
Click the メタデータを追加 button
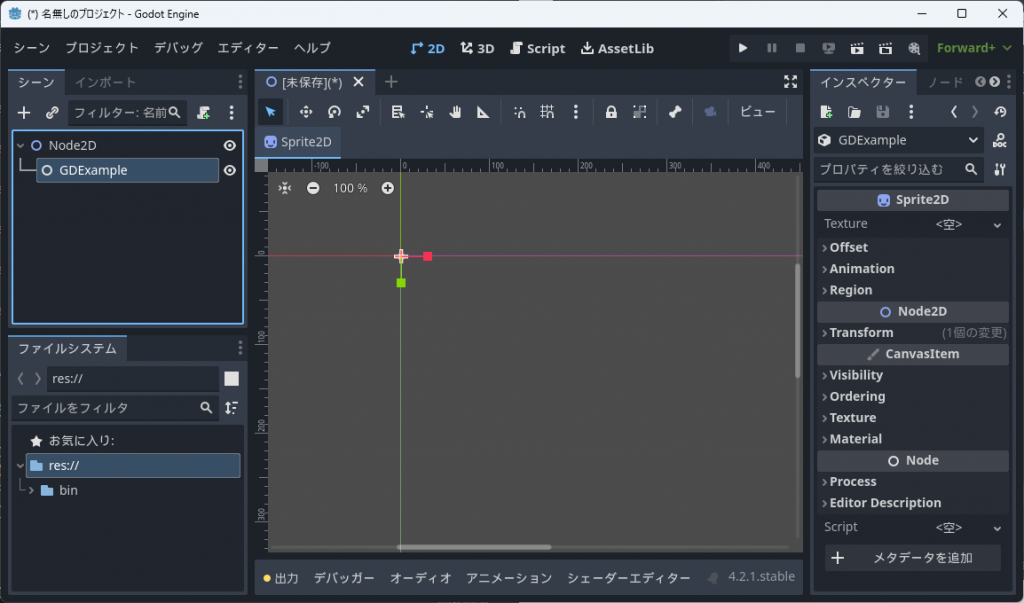(x=912, y=558)
